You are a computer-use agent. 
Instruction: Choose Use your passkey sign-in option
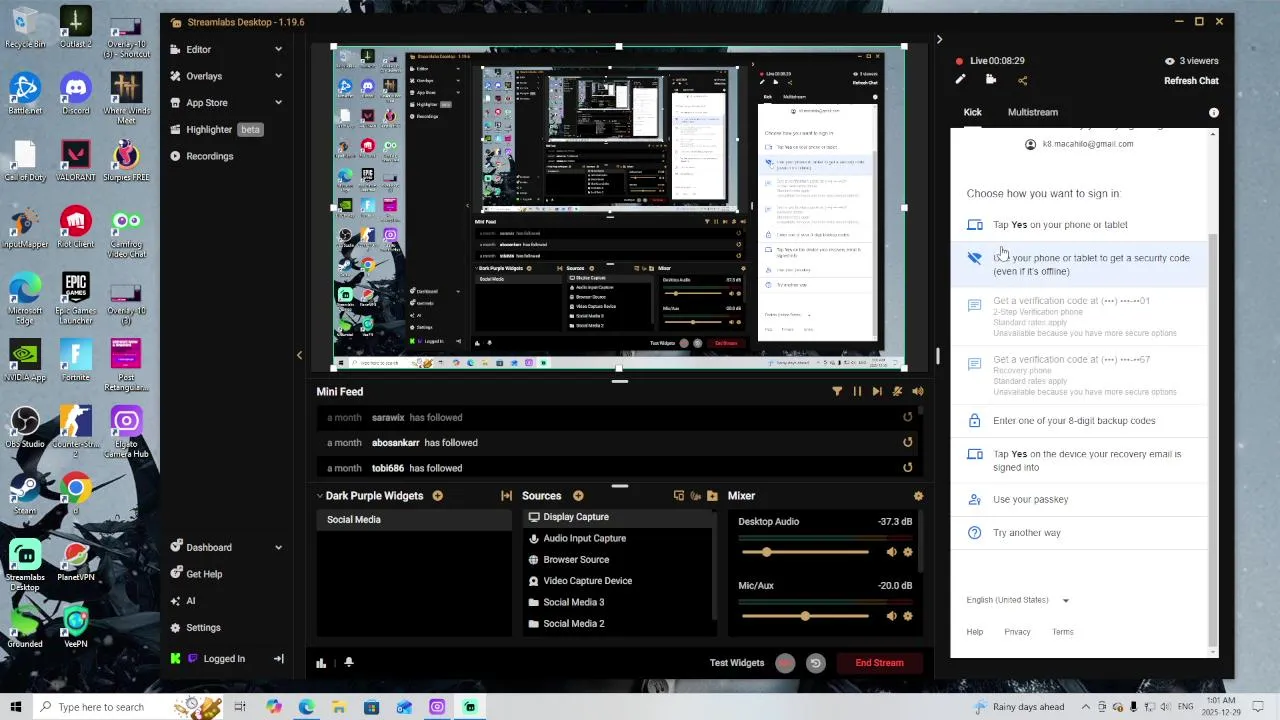[1079, 500]
